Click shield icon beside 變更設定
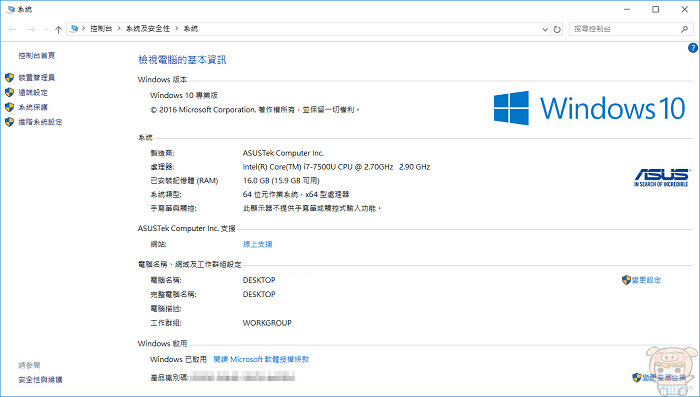The width and height of the screenshot is (700, 397). point(626,280)
